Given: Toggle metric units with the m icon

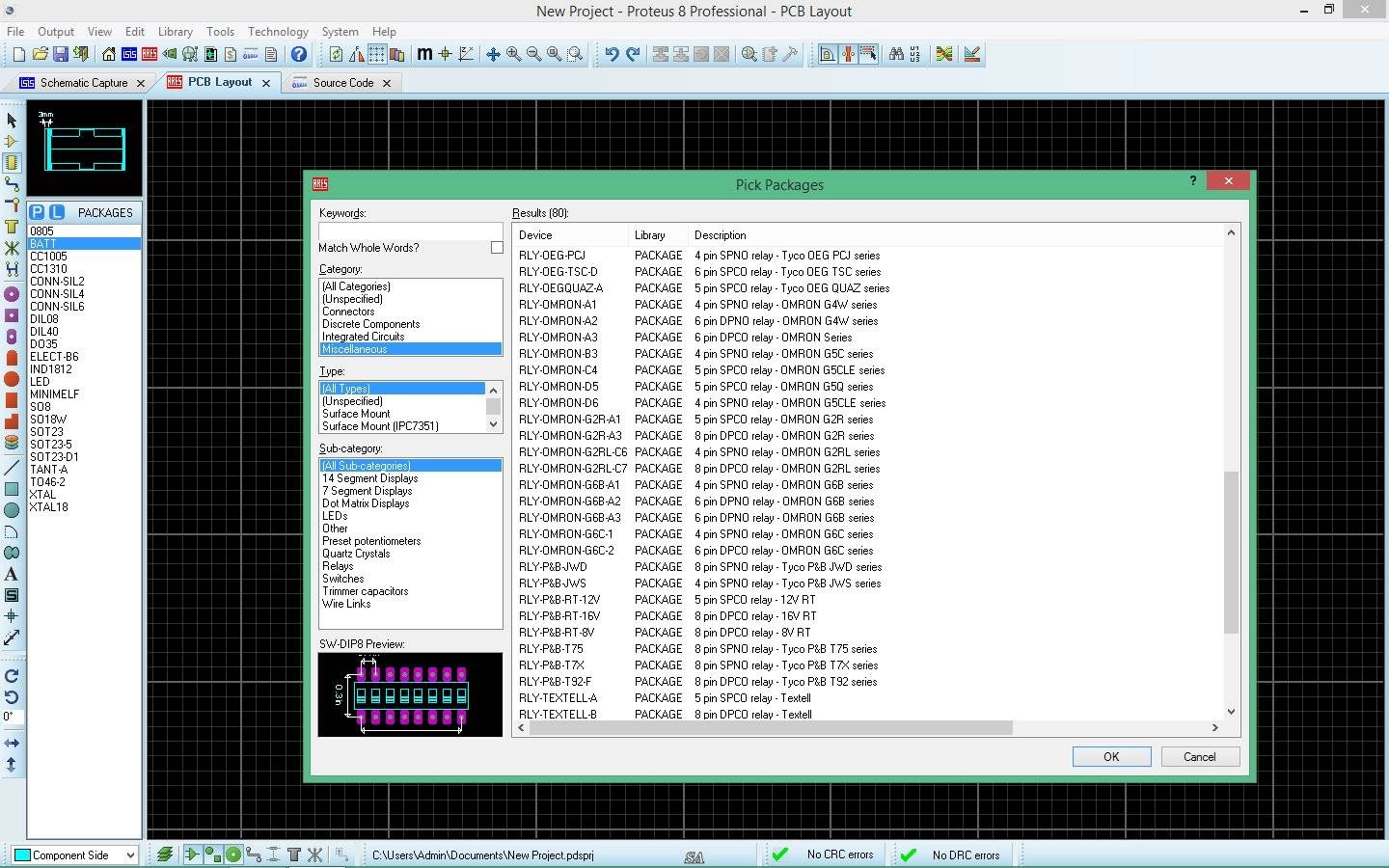Looking at the screenshot, I should (424, 54).
